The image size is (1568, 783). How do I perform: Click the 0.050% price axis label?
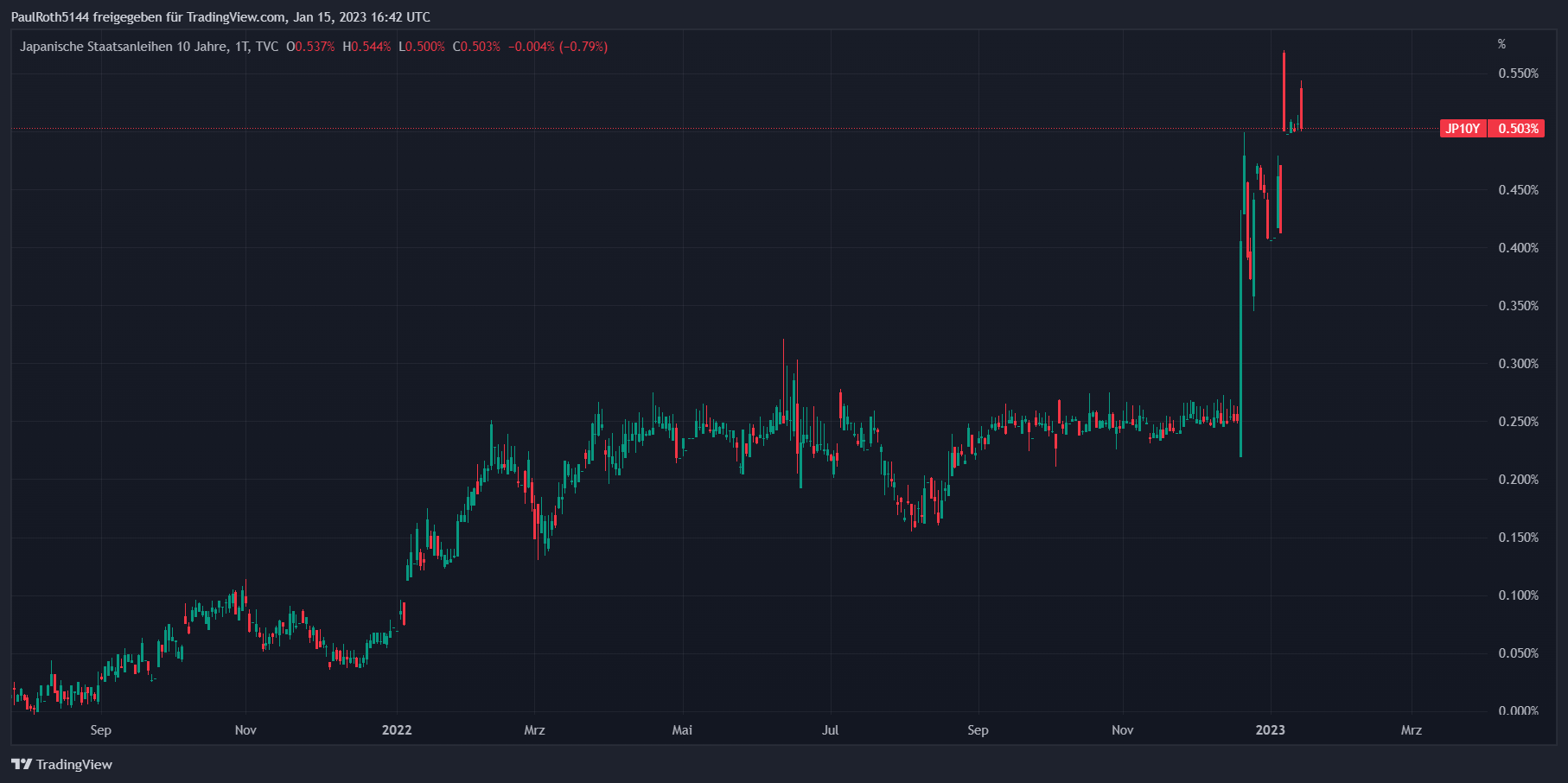pos(1518,653)
